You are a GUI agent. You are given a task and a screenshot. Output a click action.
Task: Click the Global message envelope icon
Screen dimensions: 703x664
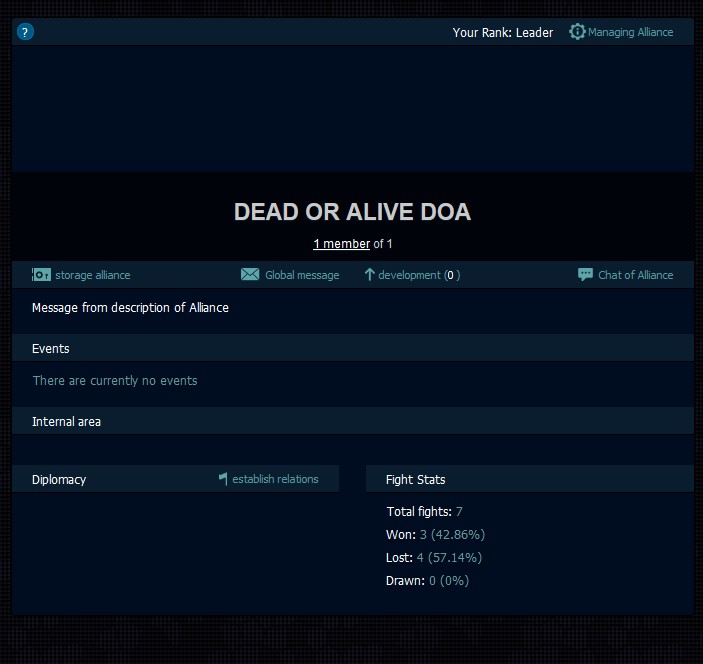[x=250, y=275]
